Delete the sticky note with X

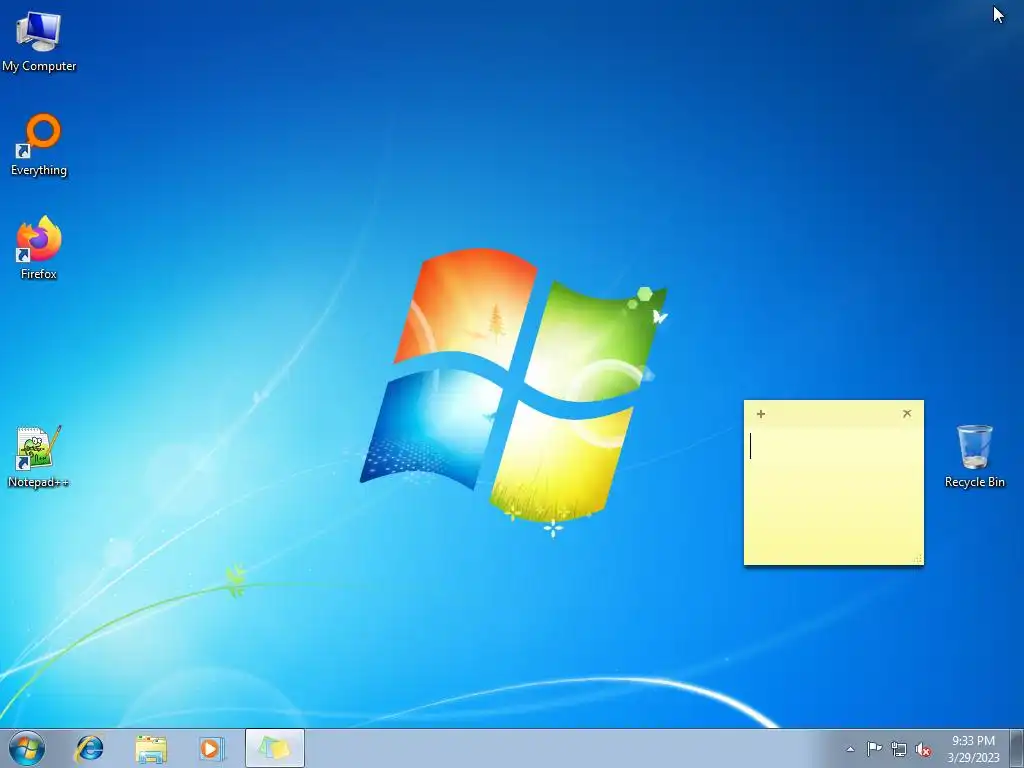[x=907, y=413]
